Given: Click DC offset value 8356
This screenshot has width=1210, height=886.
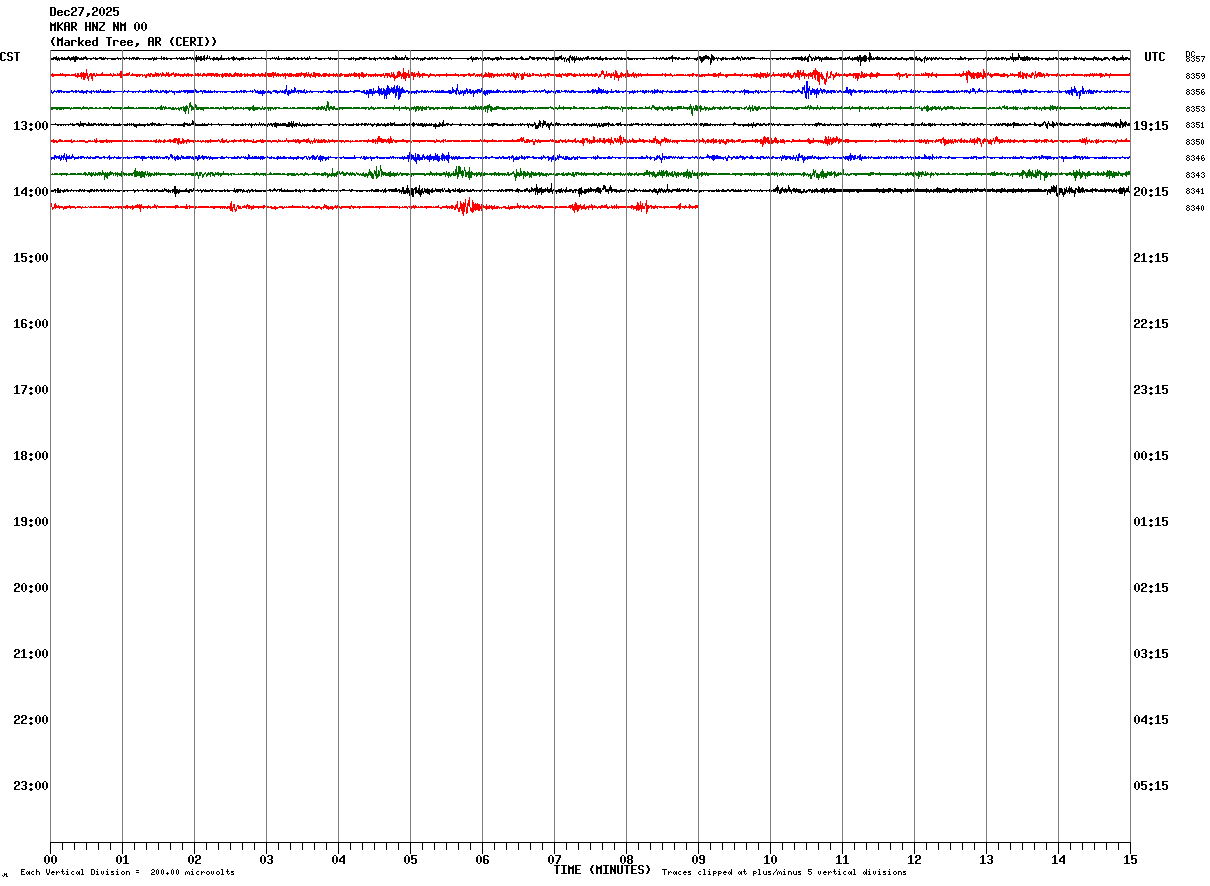Looking at the screenshot, I should coord(1195,92).
